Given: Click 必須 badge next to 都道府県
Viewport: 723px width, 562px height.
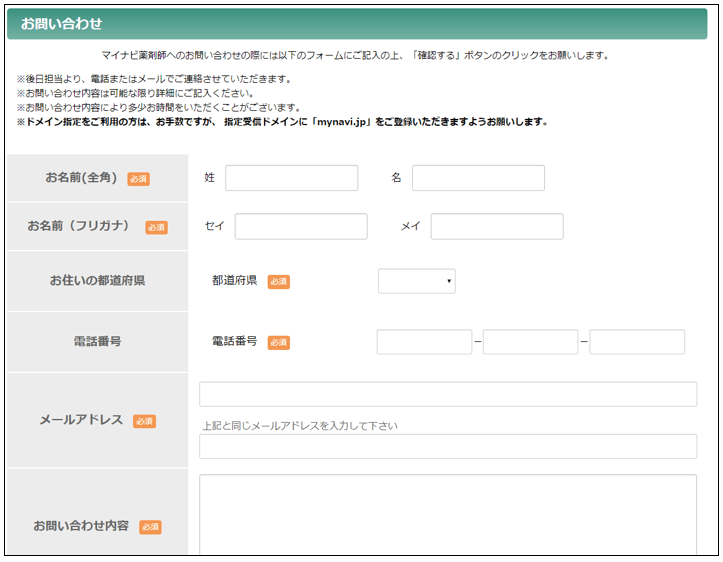Looking at the screenshot, I should 279,282.
